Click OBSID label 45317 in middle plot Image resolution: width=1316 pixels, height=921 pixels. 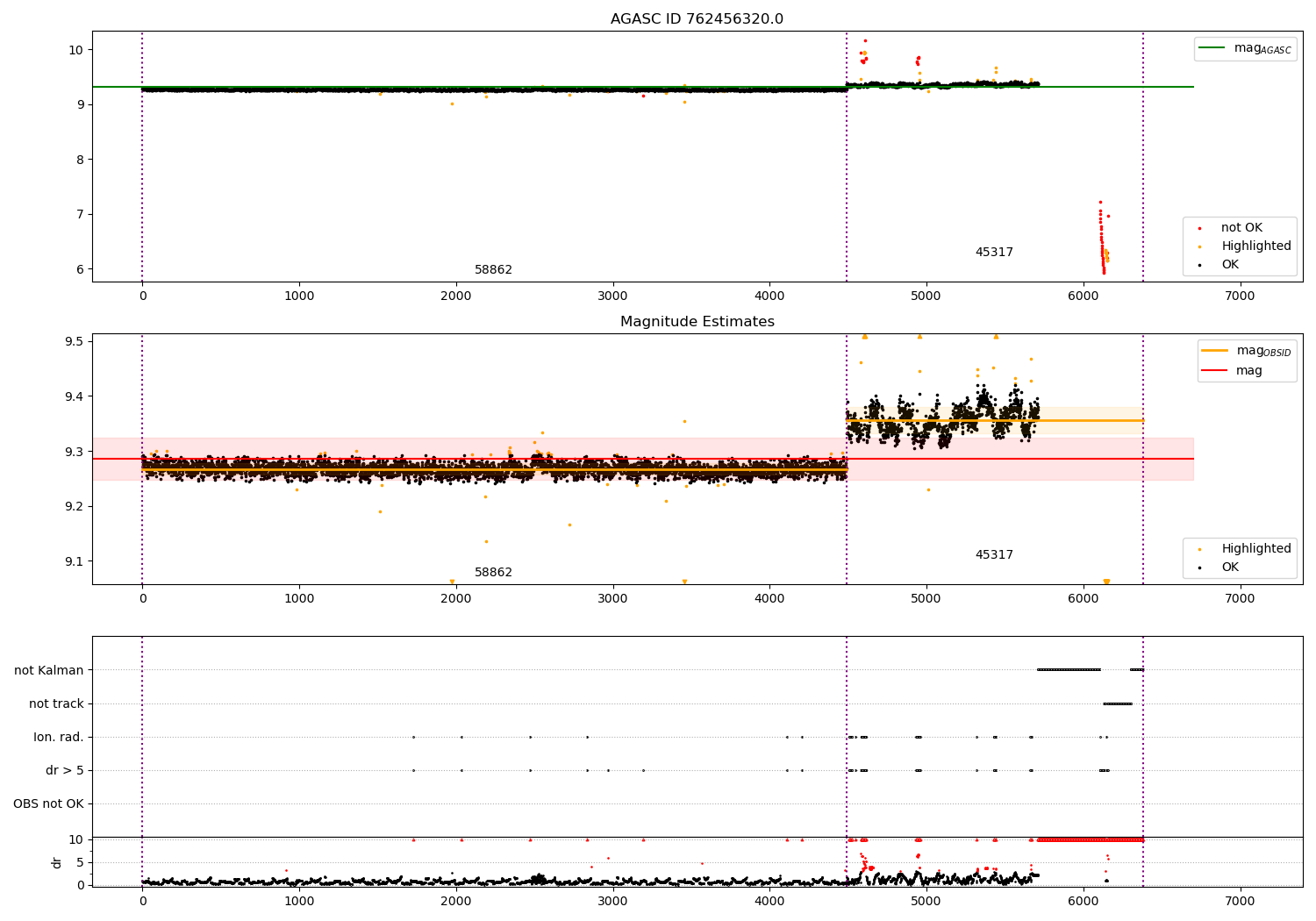click(x=994, y=555)
